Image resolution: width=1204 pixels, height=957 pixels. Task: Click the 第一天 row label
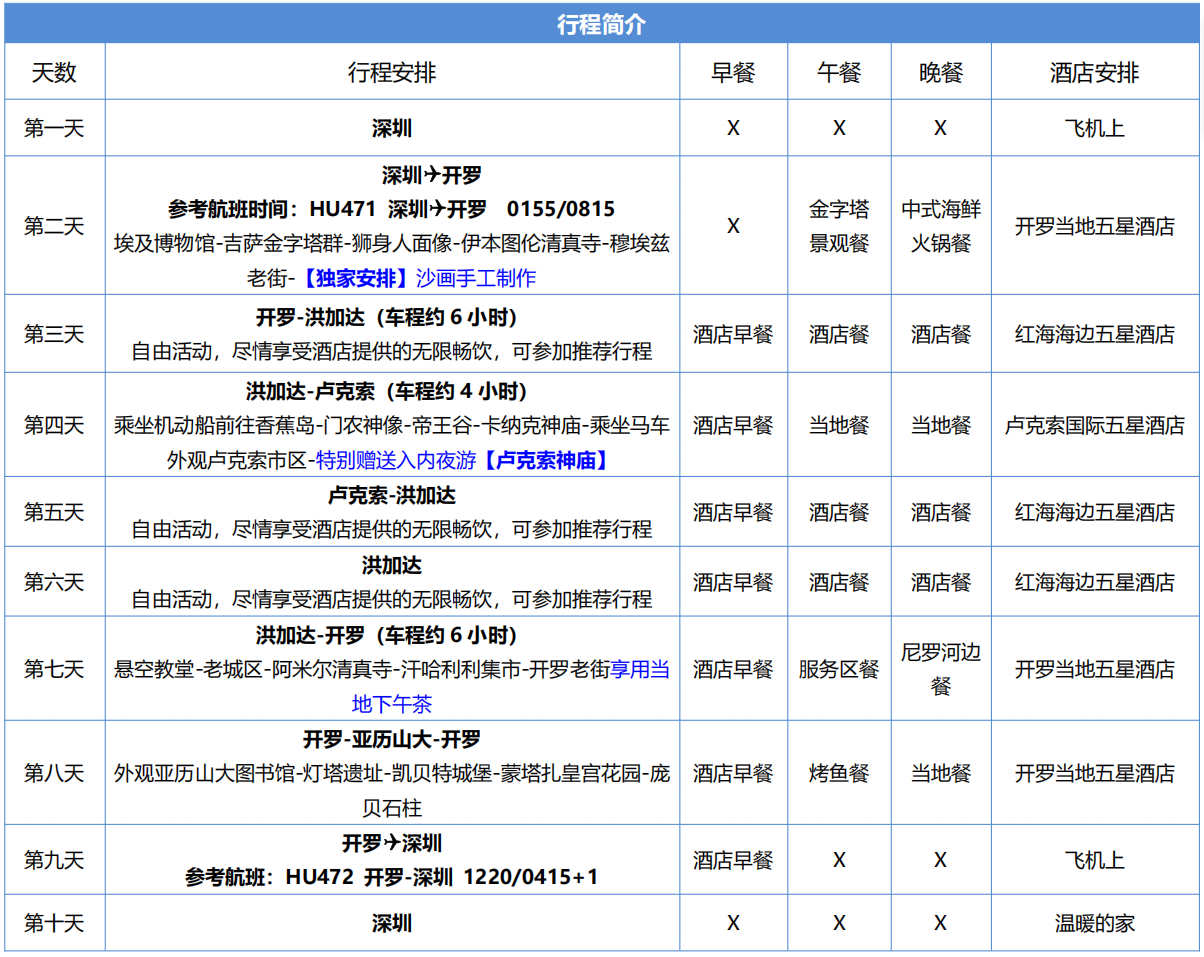click(54, 128)
